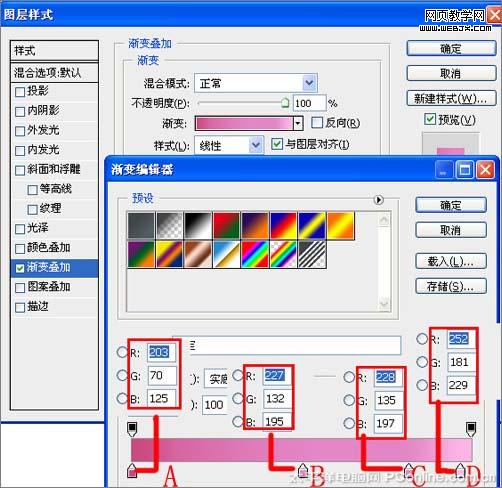502x488 pixels.
Task: Toggle the 预览(V) preview checkbox
Action: pos(430,119)
